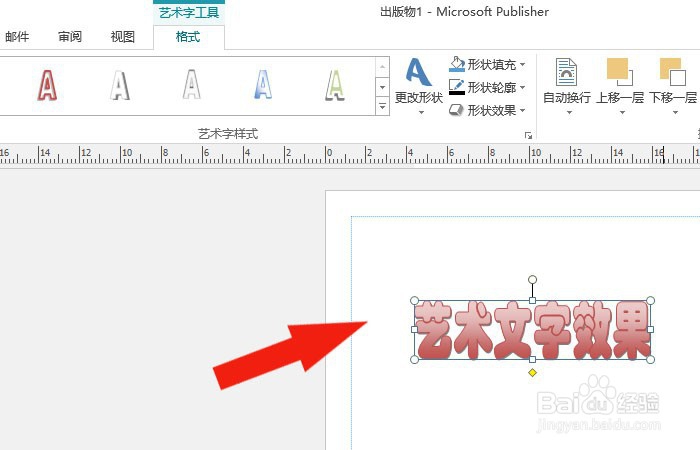Open the 下移一层 dropdown arrow

(x=675, y=112)
